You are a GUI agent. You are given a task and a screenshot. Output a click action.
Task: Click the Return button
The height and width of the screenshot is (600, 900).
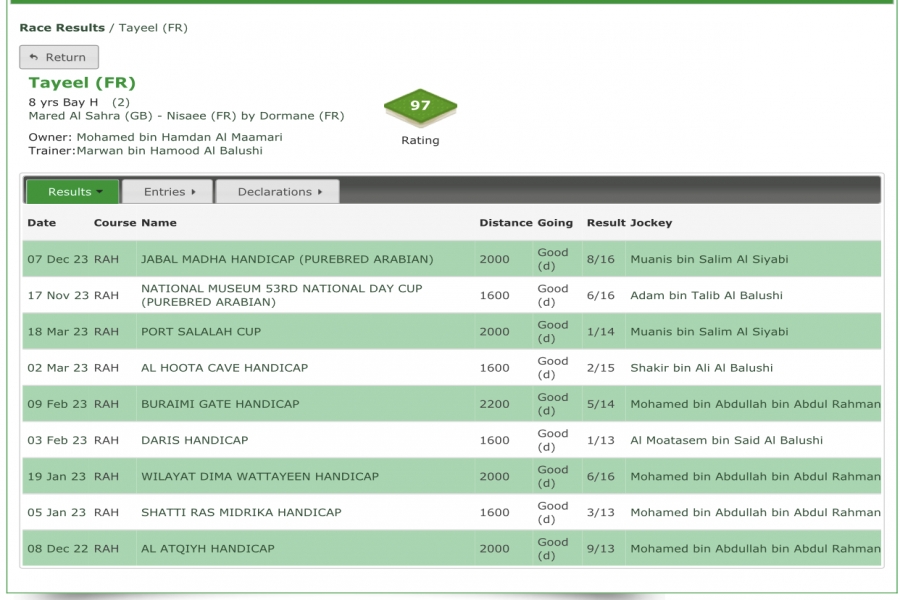click(59, 57)
